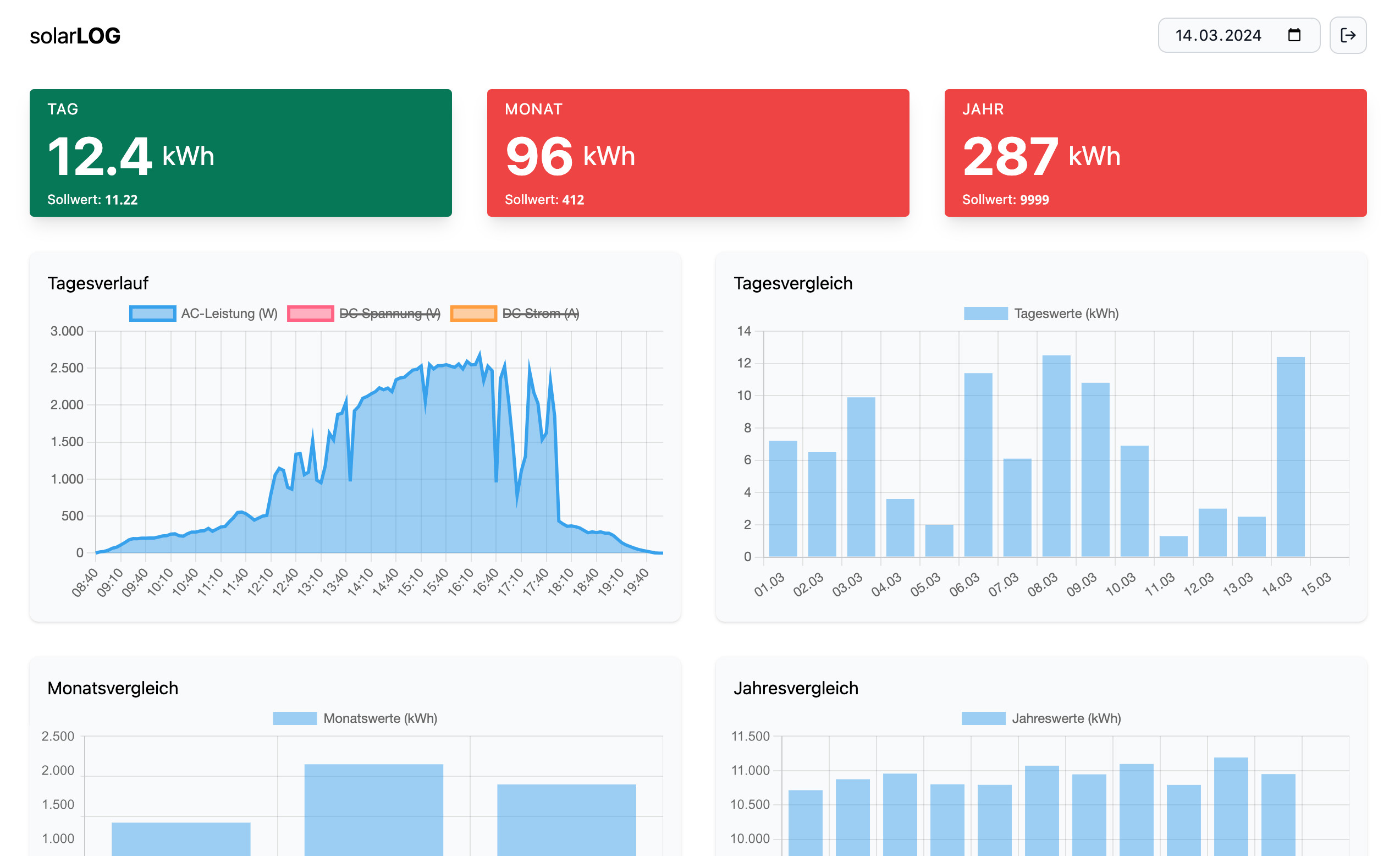Click the first bar in Jahresvergleich

click(805, 823)
